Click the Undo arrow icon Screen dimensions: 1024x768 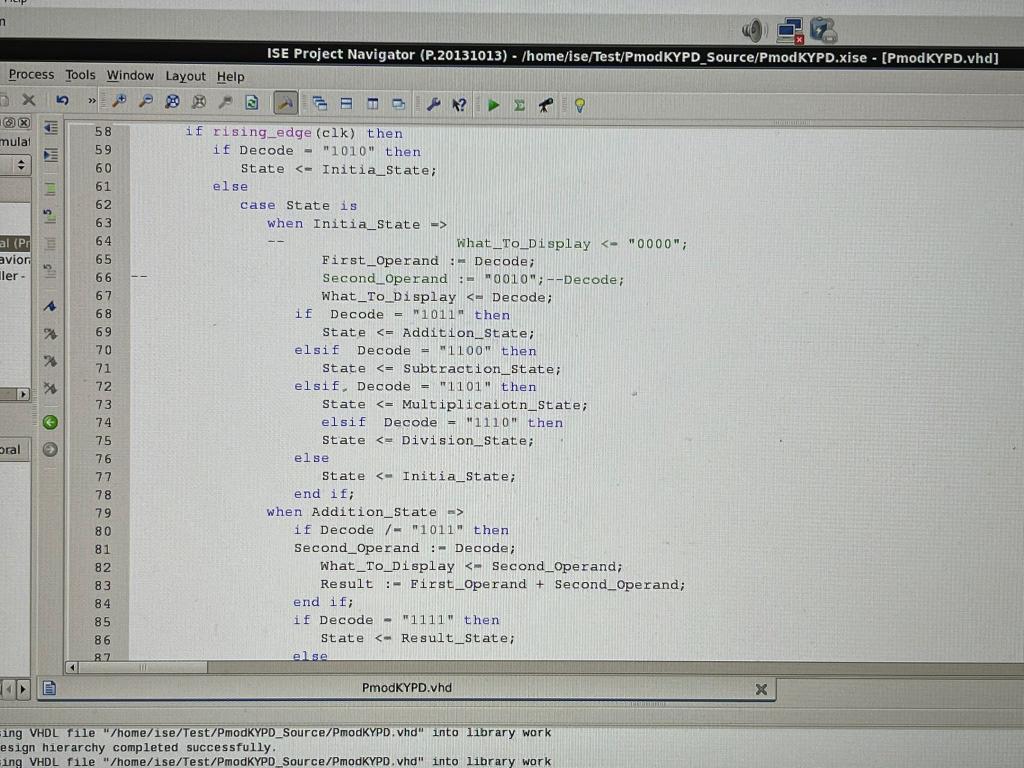[x=62, y=103]
